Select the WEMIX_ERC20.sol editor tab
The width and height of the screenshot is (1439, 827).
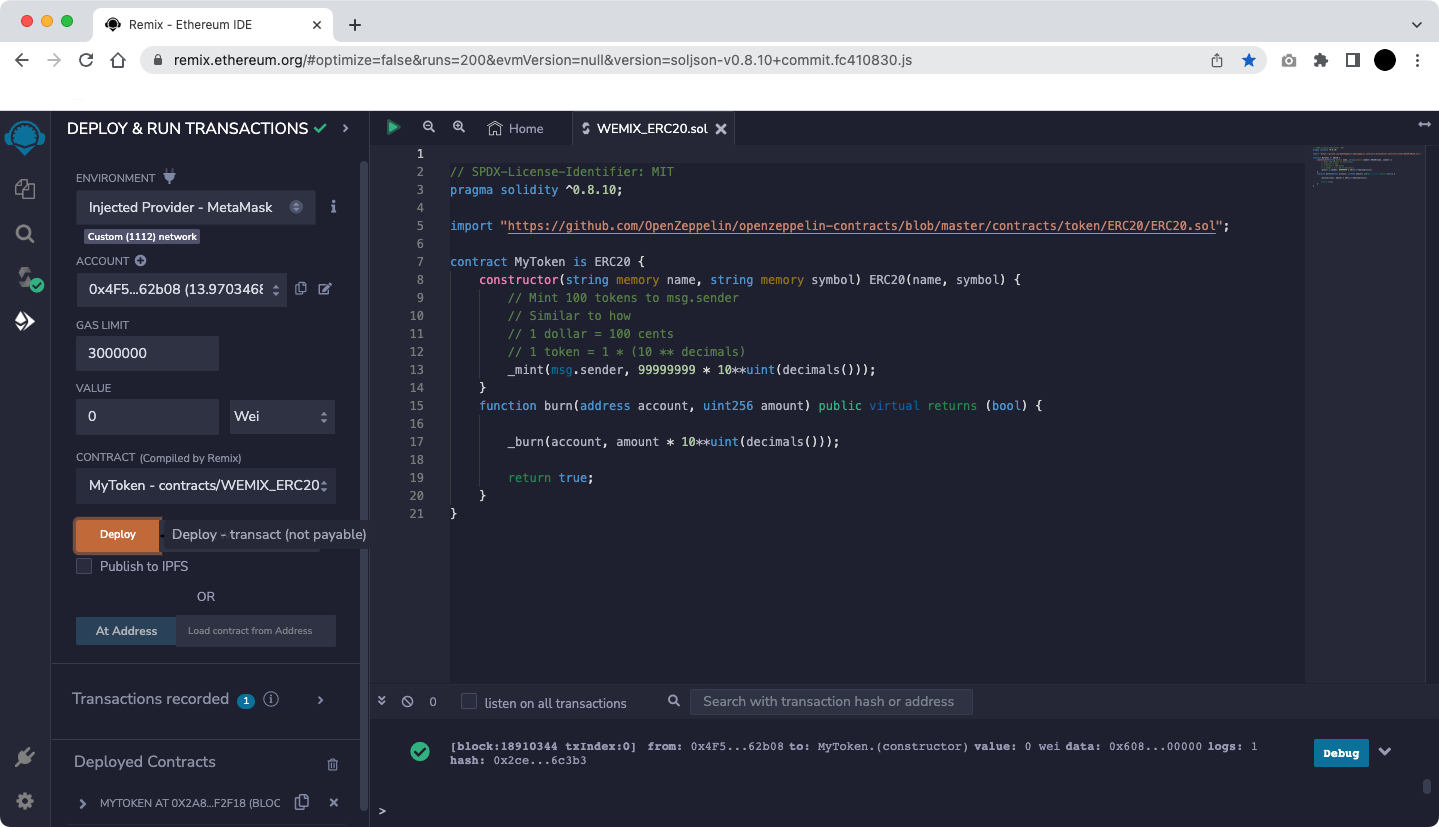(650, 128)
